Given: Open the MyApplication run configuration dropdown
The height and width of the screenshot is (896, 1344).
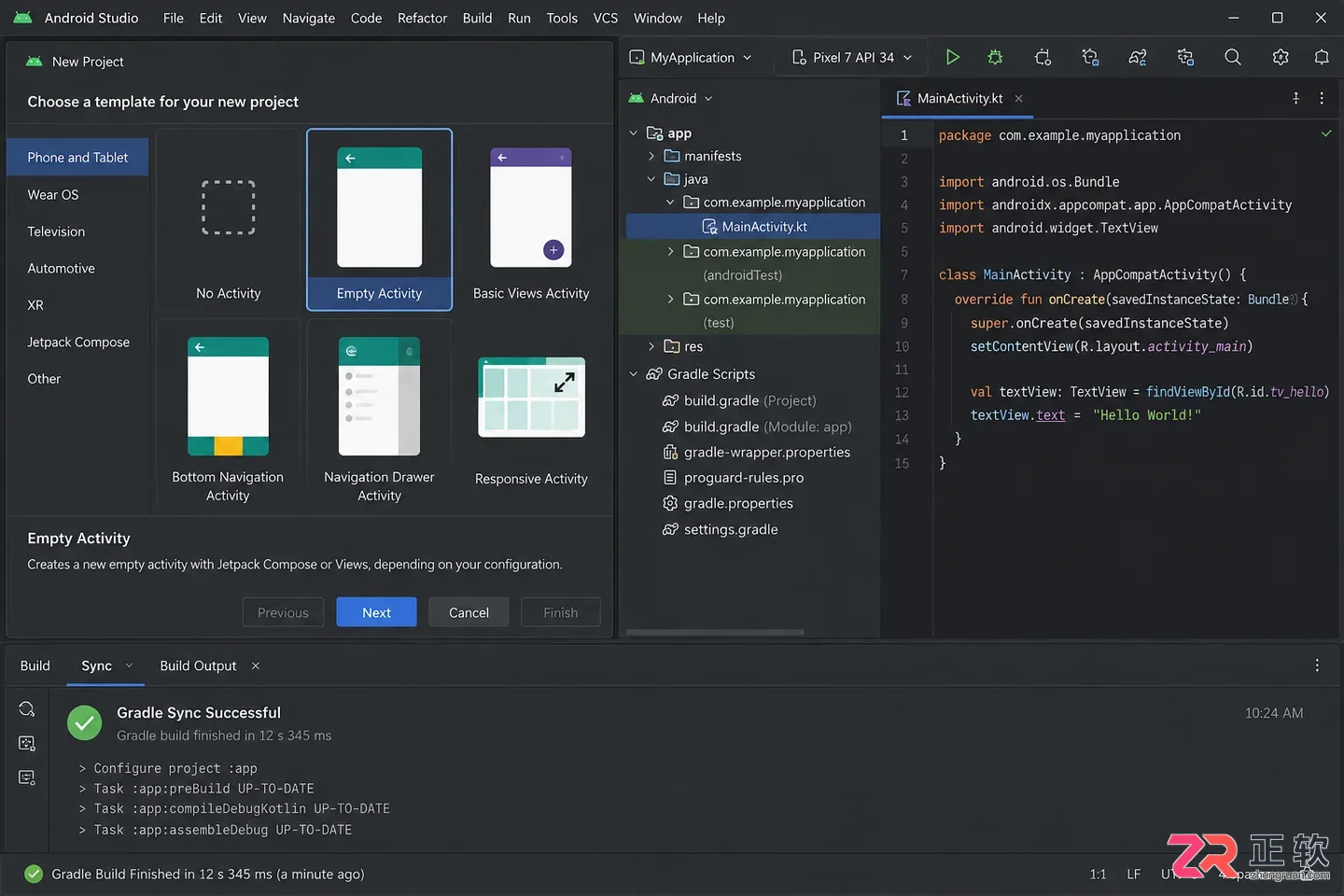Looking at the screenshot, I should coord(690,57).
